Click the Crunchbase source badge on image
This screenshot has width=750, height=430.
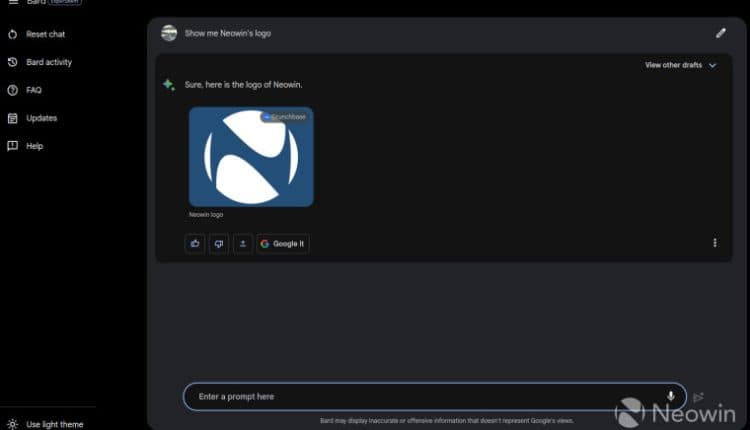click(x=285, y=117)
